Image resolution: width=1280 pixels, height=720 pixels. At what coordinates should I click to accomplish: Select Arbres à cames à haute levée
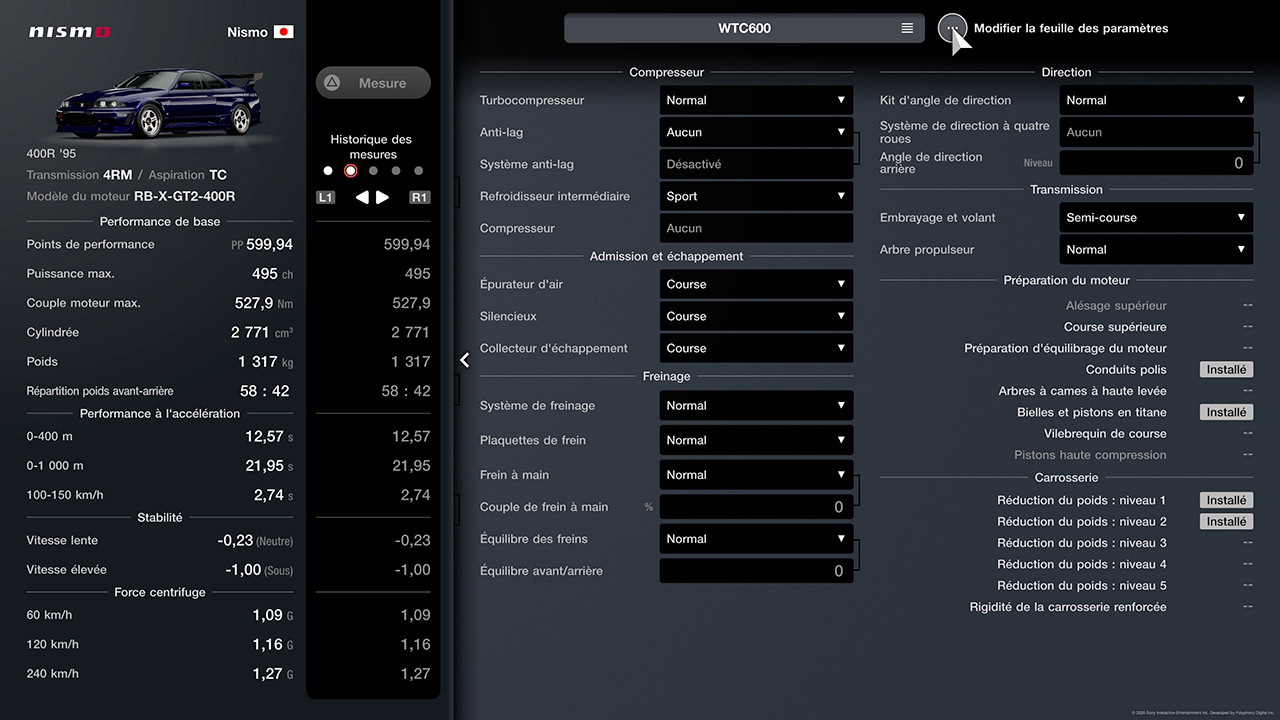click(x=1082, y=391)
